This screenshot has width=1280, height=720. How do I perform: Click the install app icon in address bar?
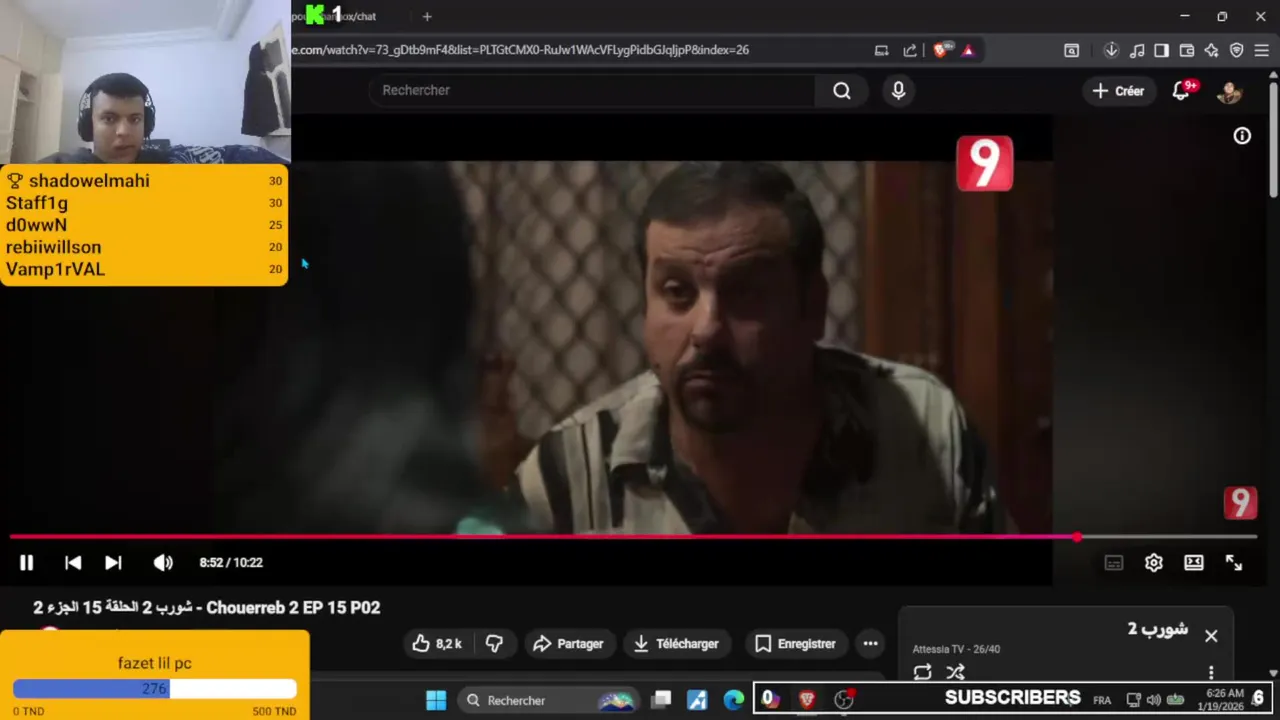click(x=881, y=50)
